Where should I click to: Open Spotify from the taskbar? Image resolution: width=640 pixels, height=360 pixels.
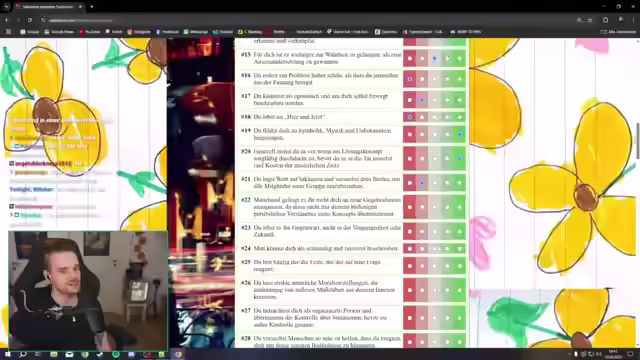click(116, 354)
